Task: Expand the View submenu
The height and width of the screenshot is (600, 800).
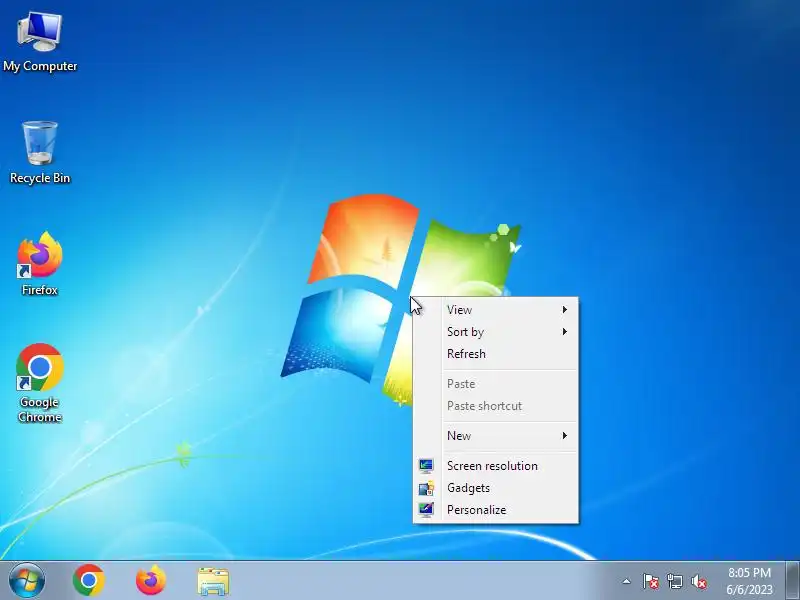Action: click(x=495, y=310)
